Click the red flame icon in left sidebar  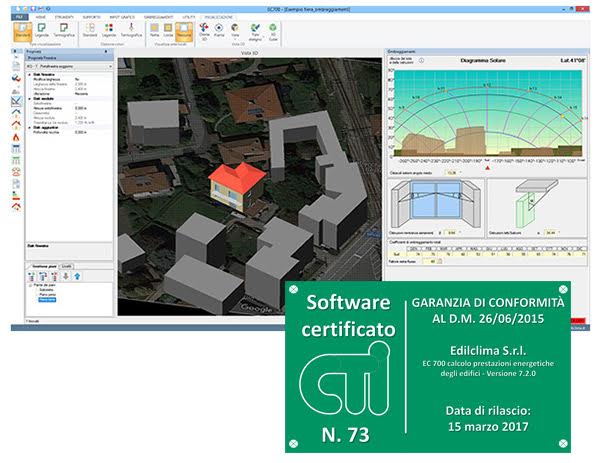tap(16, 137)
